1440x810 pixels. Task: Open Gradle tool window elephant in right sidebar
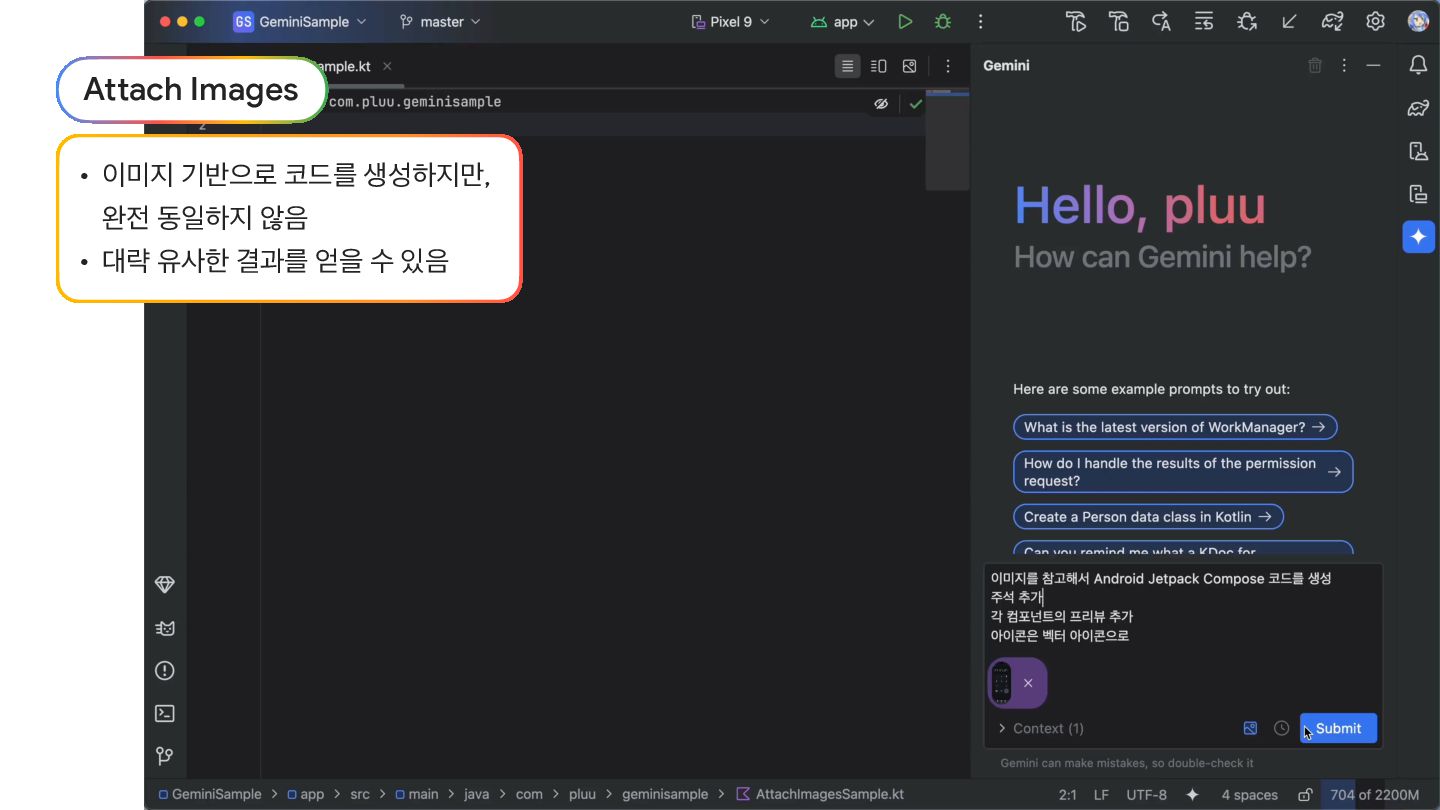[1418, 108]
